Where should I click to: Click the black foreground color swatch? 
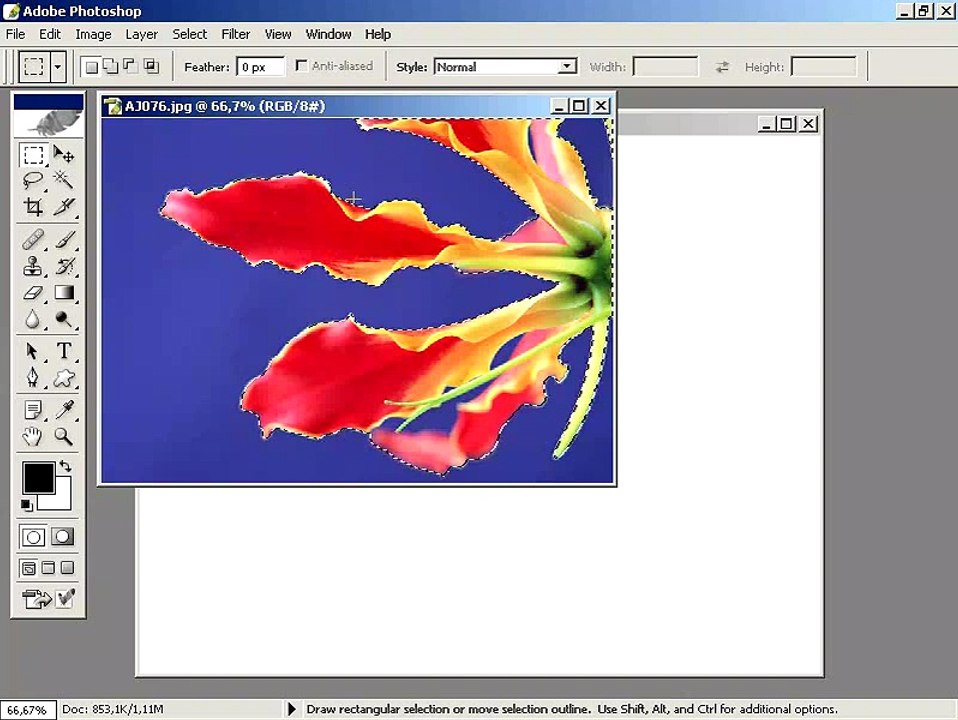tap(36, 476)
